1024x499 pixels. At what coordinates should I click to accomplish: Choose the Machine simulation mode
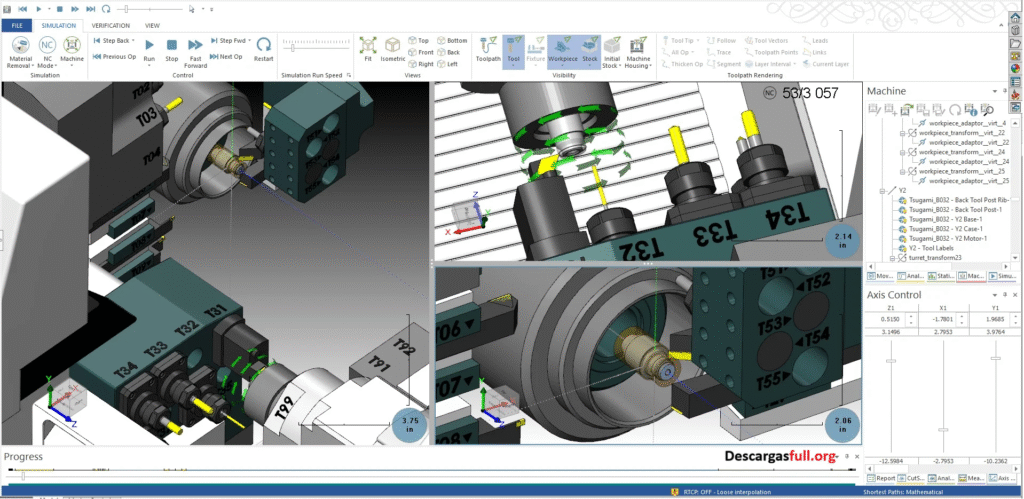(72, 51)
